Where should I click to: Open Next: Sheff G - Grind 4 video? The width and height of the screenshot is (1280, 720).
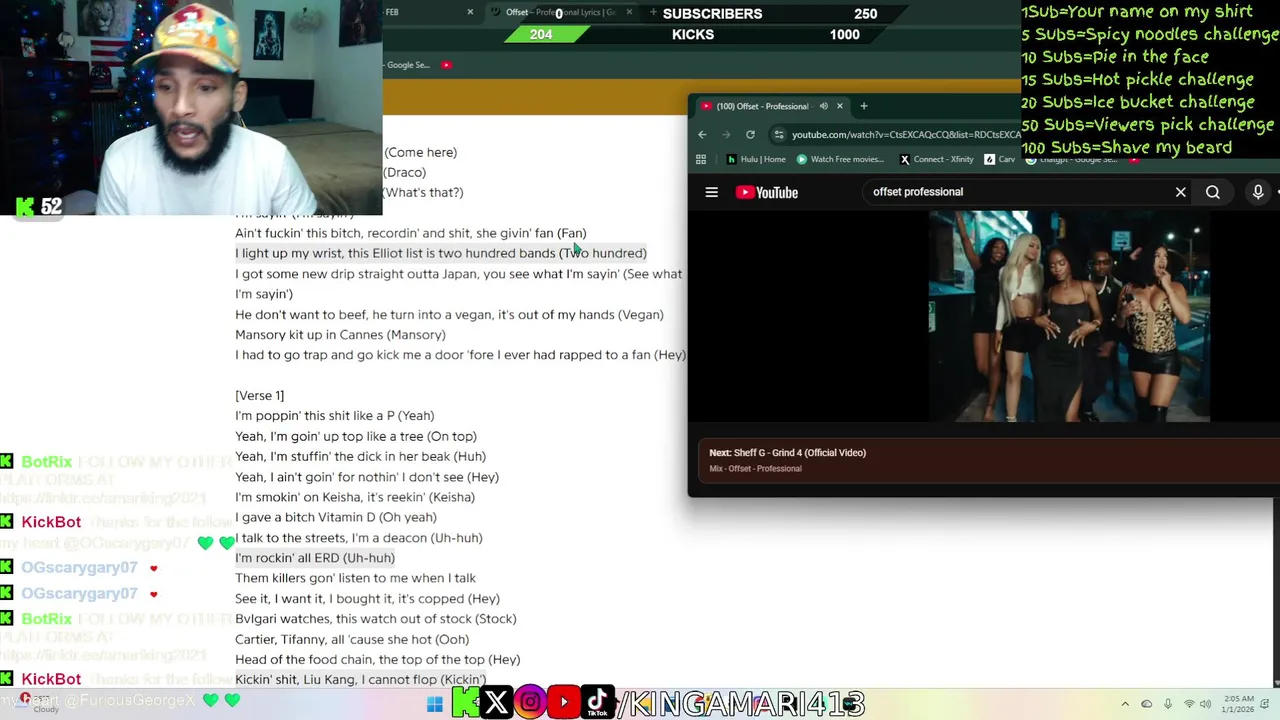[x=787, y=453]
